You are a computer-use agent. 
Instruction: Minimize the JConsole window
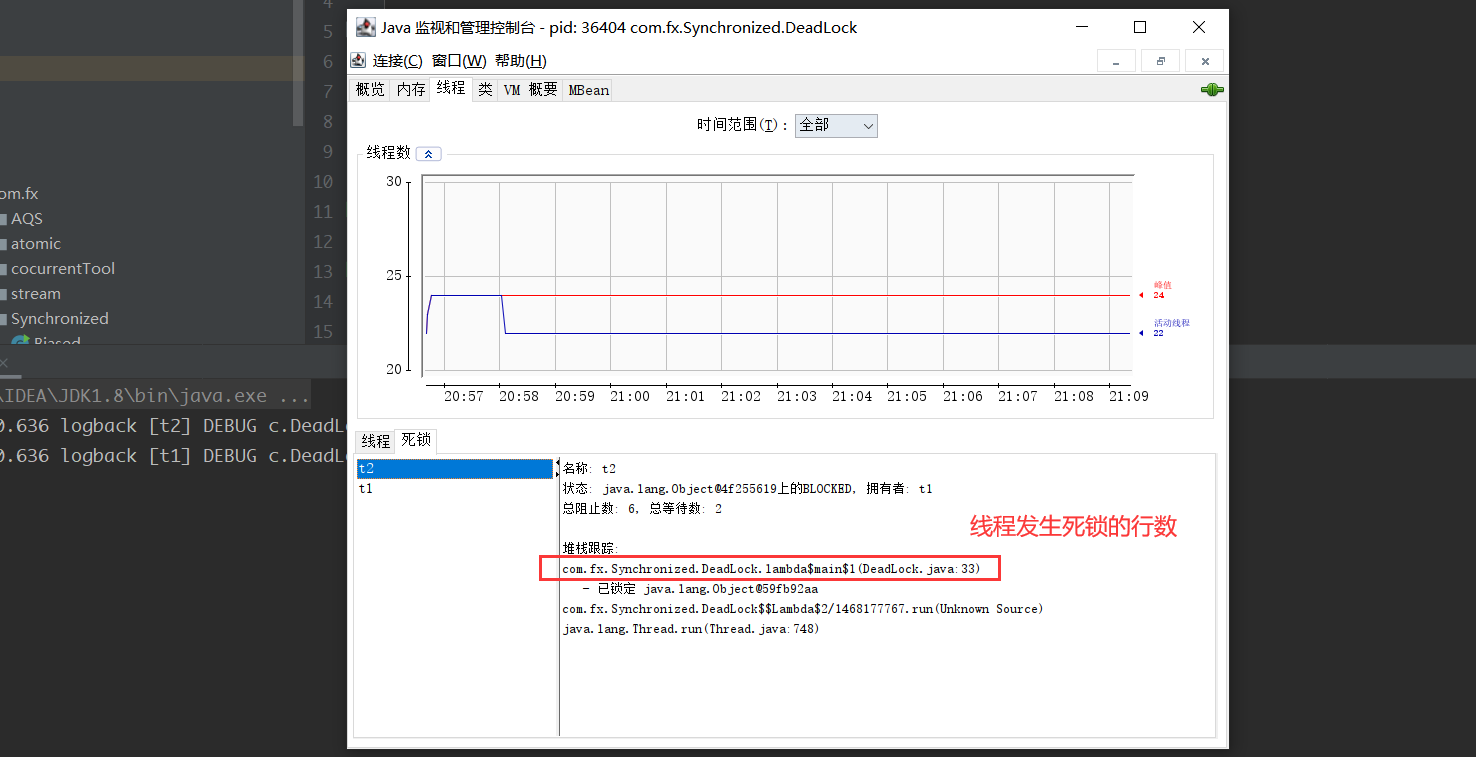(x=1082, y=28)
